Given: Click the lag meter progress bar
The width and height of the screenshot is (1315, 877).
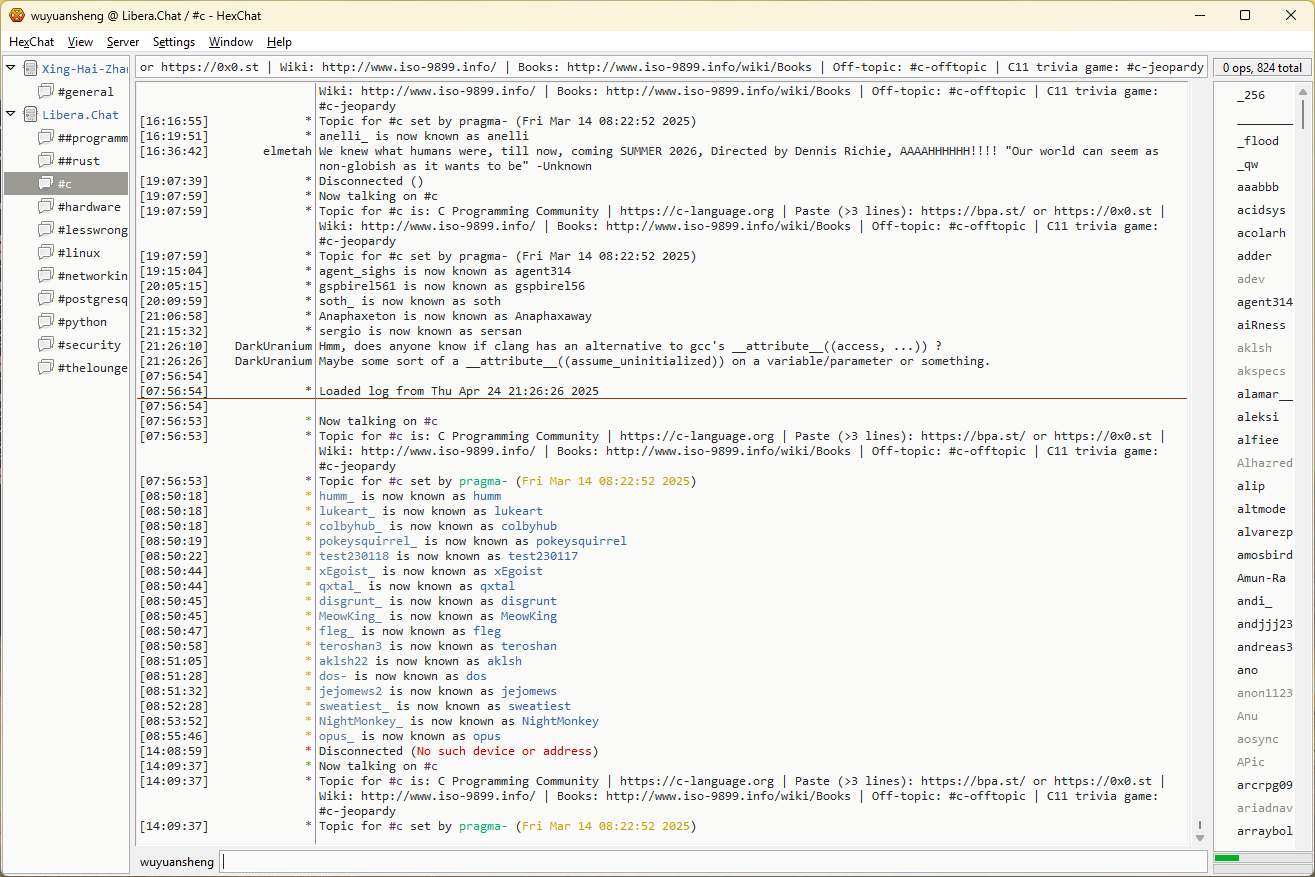Looking at the screenshot, I should pyautogui.click(x=1259, y=858).
